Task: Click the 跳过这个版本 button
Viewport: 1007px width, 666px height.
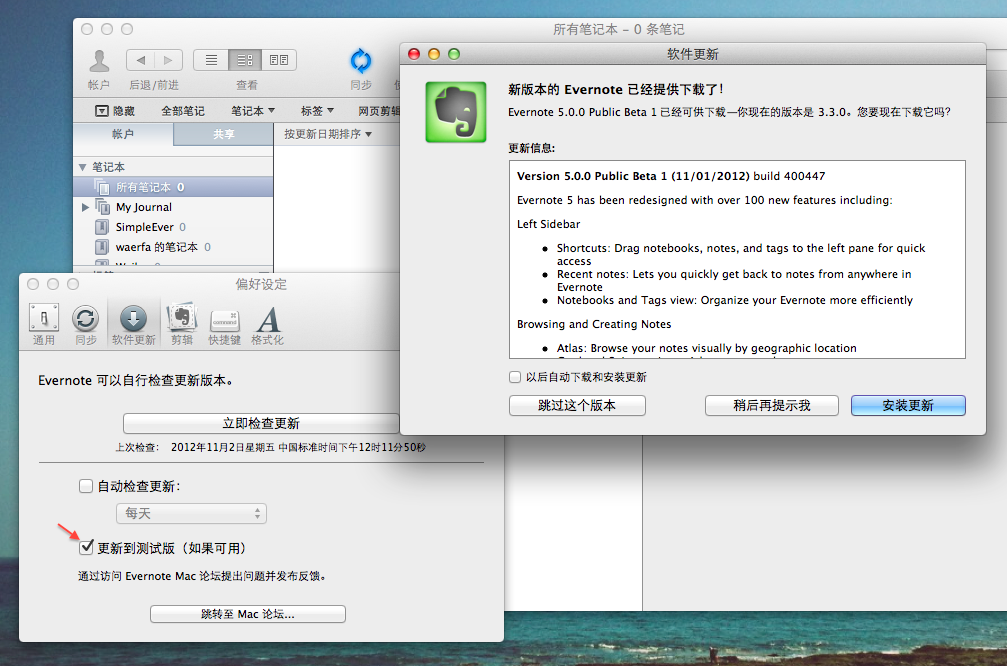Action: pos(577,405)
